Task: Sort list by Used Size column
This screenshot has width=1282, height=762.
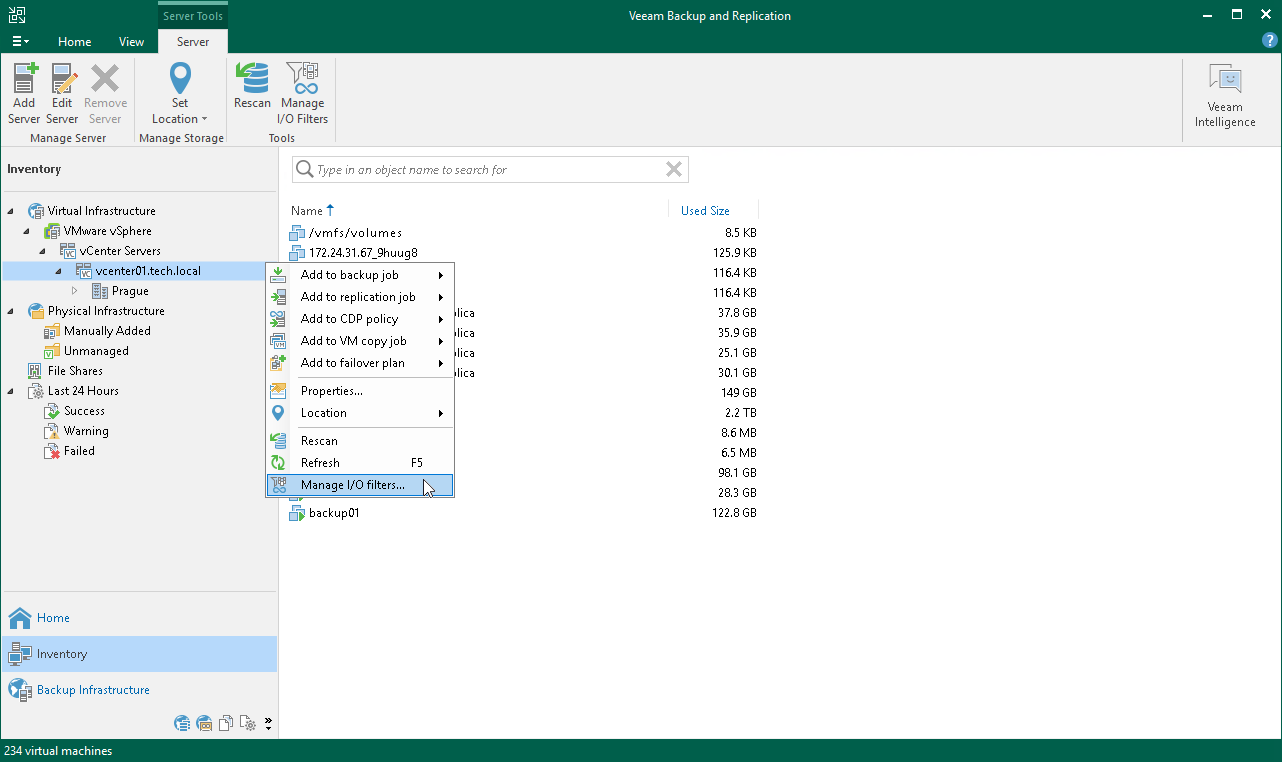Action: [x=705, y=211]
